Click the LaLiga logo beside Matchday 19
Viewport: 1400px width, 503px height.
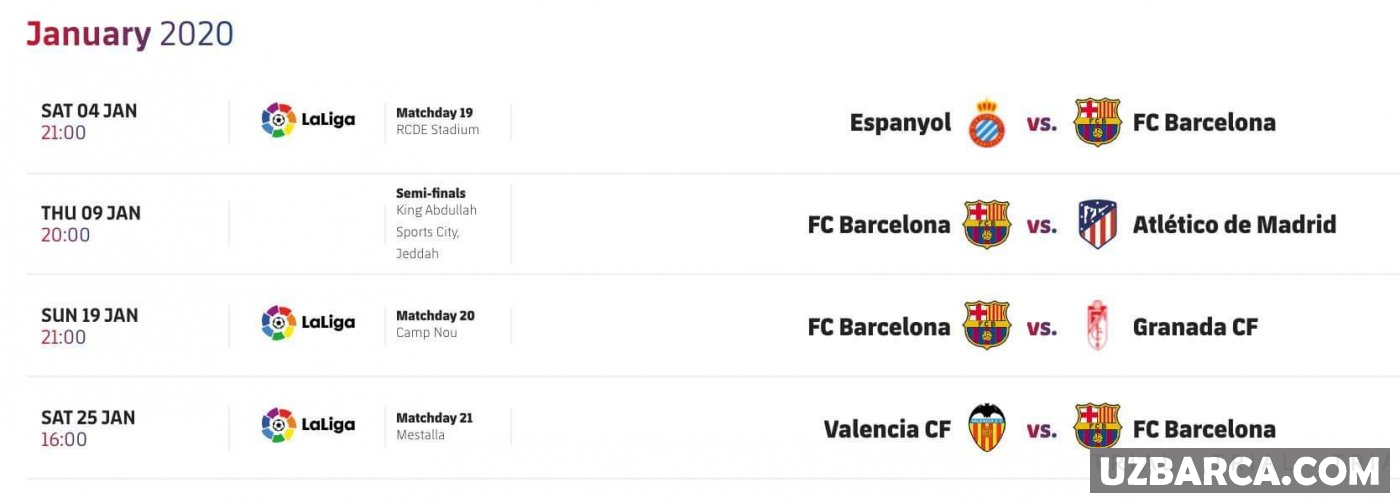click(x=308, y=121)
